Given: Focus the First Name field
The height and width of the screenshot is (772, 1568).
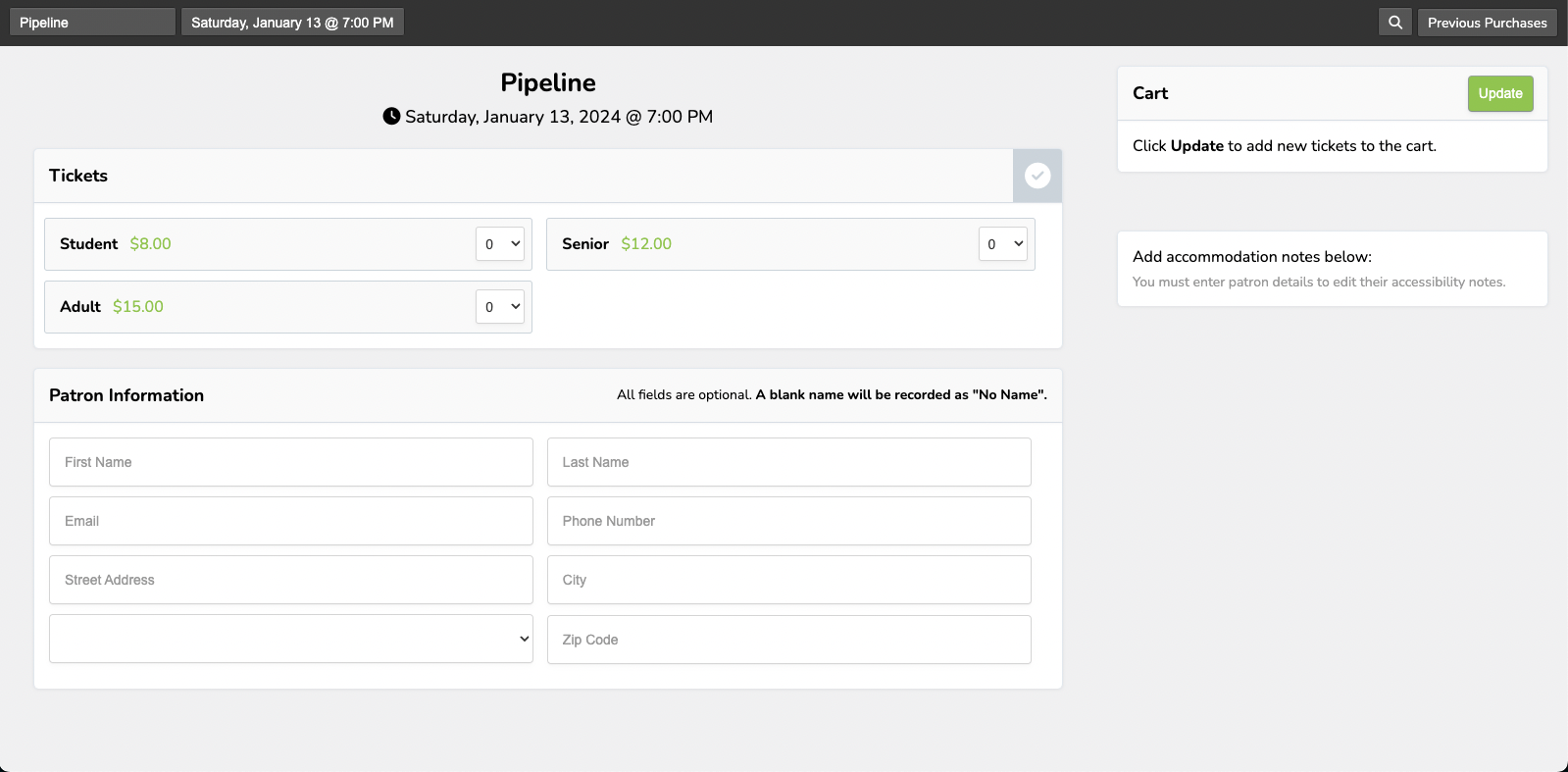Looking at the screenshot, I should pos(291,462).
